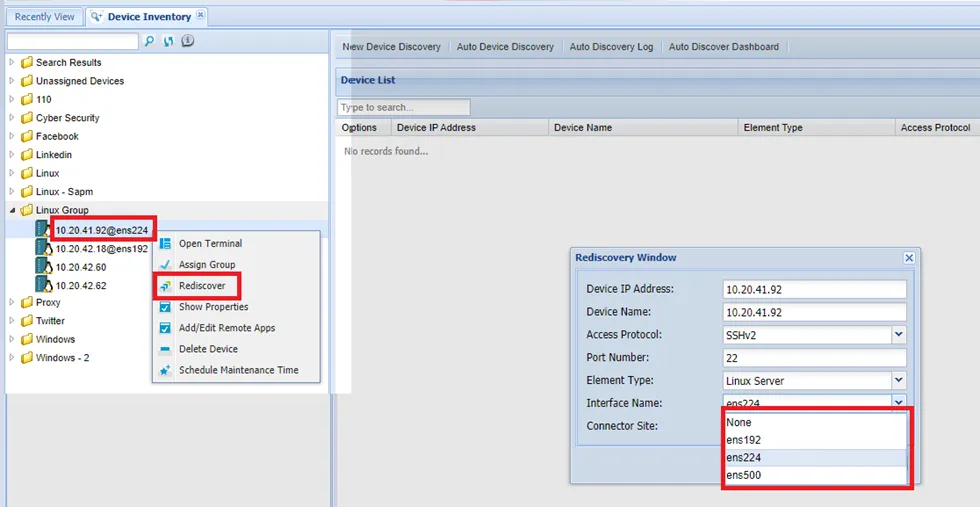Open the Access Protocol dropdown arrow

pyautogui.click(x=899, y=335)
